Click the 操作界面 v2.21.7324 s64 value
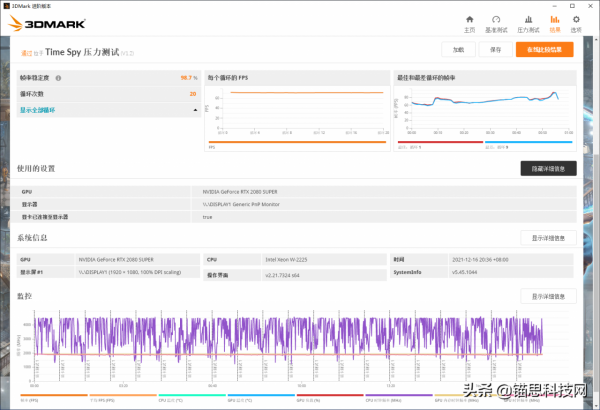 (x=282, y=275)
